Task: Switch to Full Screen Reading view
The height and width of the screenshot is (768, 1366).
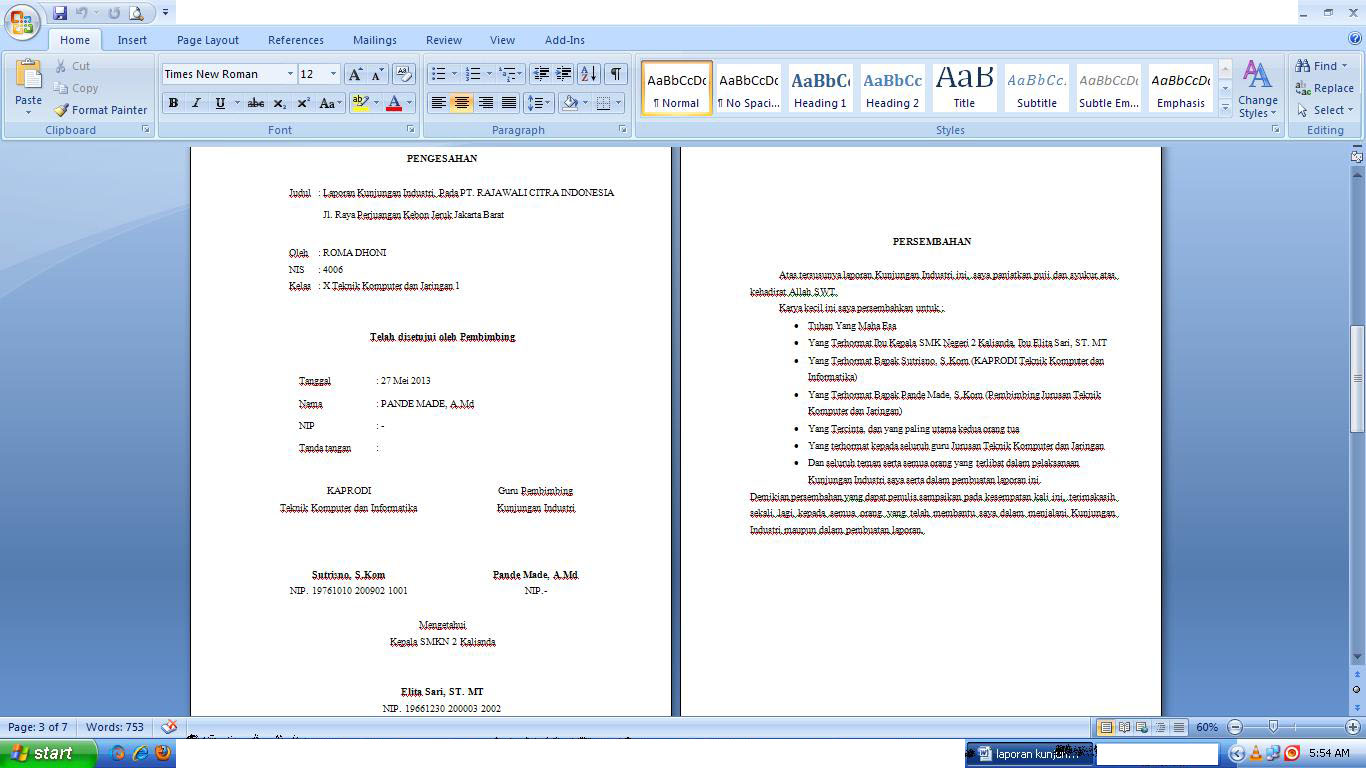Action: click(1124, 727)
